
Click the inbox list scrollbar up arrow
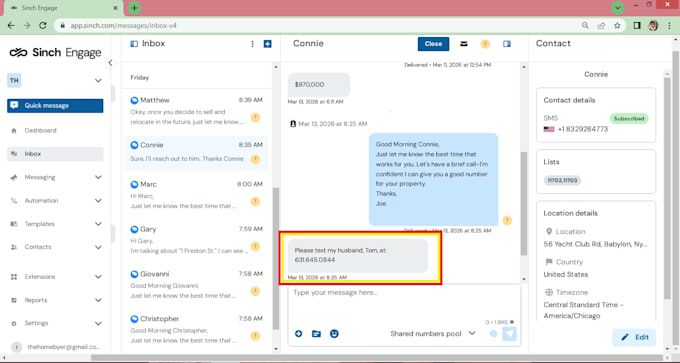[x=276, y=67]
